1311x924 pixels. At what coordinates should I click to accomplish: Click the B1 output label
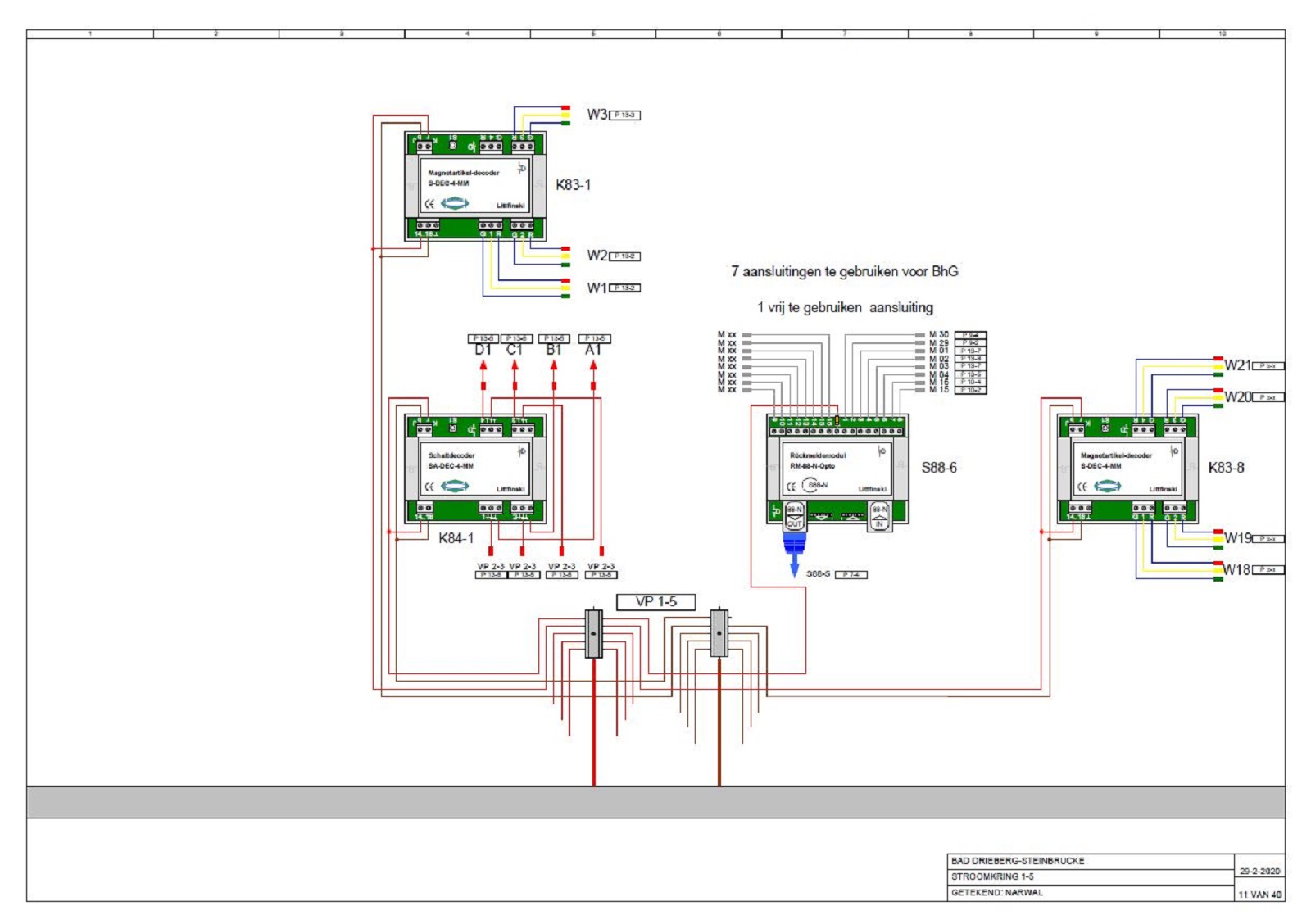pos(554,350)
